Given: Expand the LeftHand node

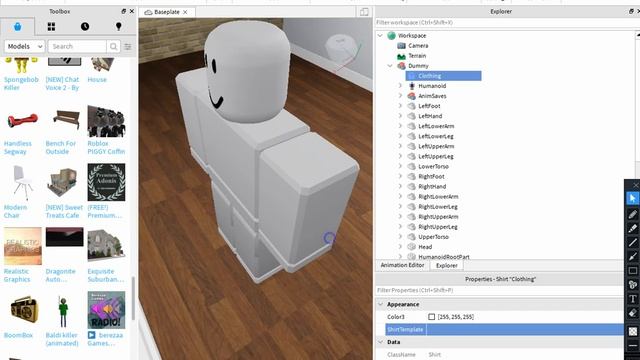Looking at the screenshot, I should [400, 116].
